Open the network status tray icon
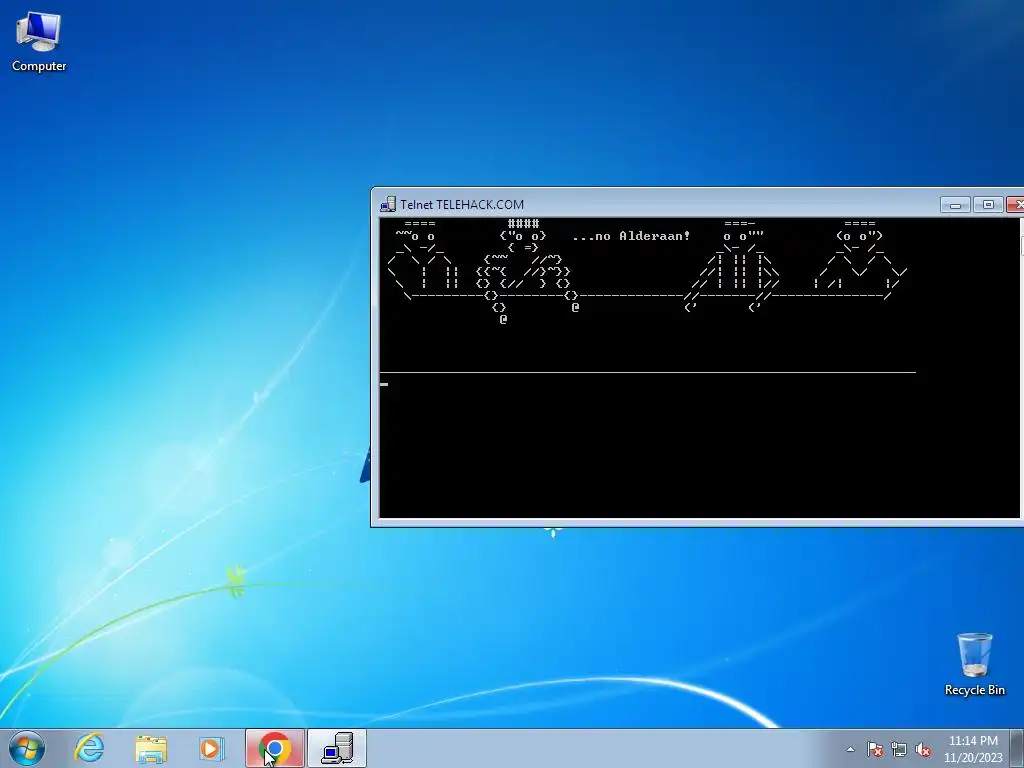The image size is (1024, 768). tap(899, 749)
